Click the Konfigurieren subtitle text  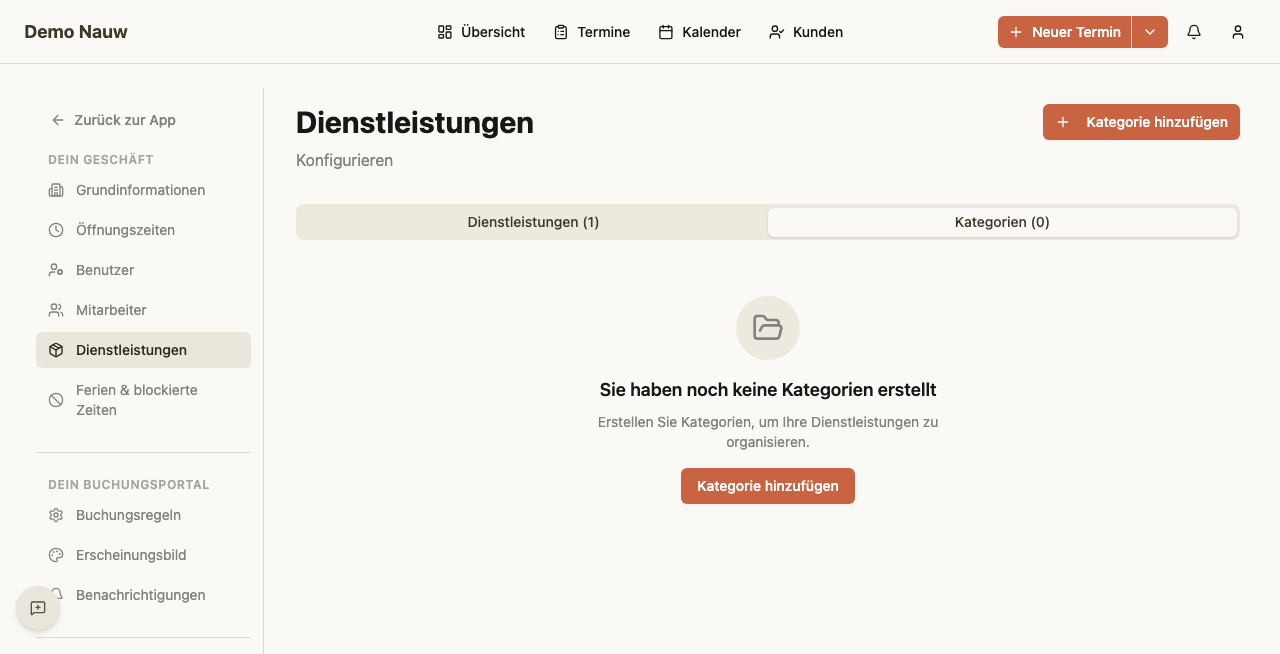(344, 160)
